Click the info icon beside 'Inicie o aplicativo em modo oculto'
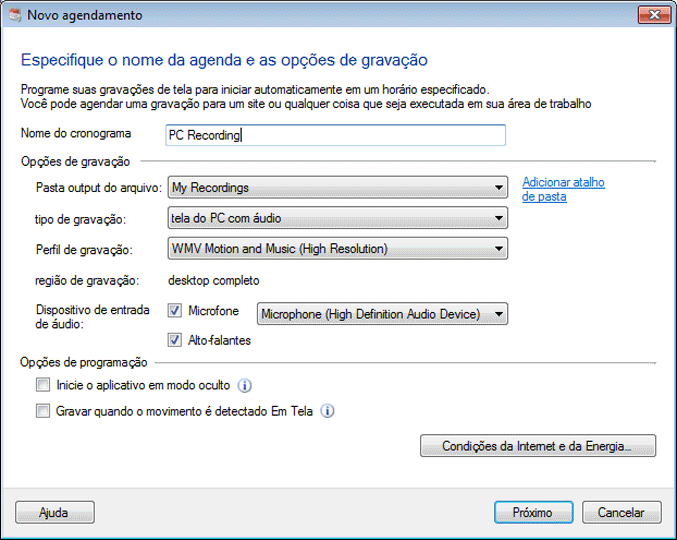 pos(244,385)
